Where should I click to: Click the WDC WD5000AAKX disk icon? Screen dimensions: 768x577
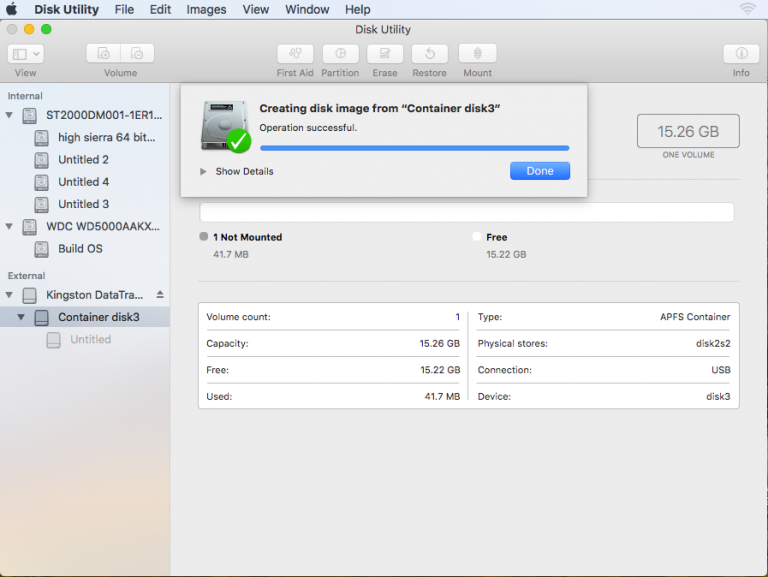point(29,227)
